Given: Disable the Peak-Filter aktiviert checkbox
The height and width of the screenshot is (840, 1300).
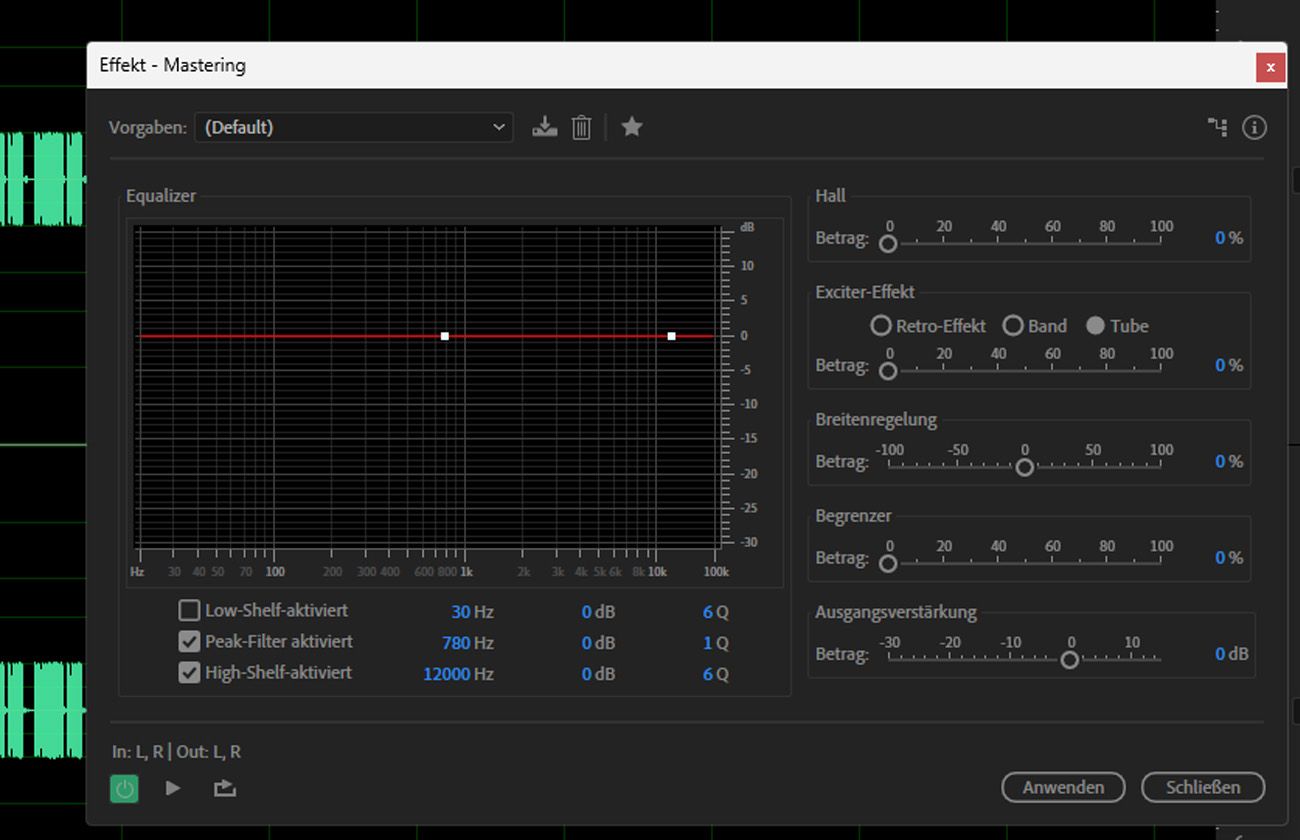Looking at the screenshot, I should click(x=189, y=642).
